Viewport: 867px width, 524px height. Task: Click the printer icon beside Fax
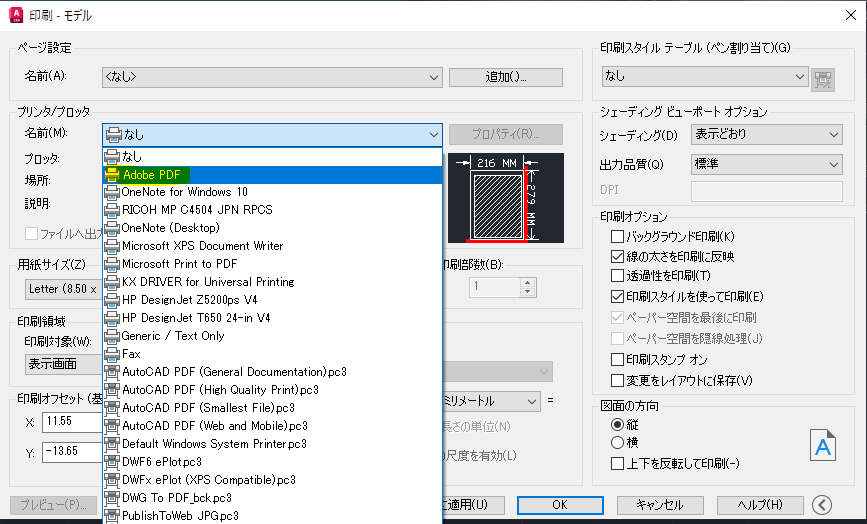pyautogui.click(x=112, y=354)
